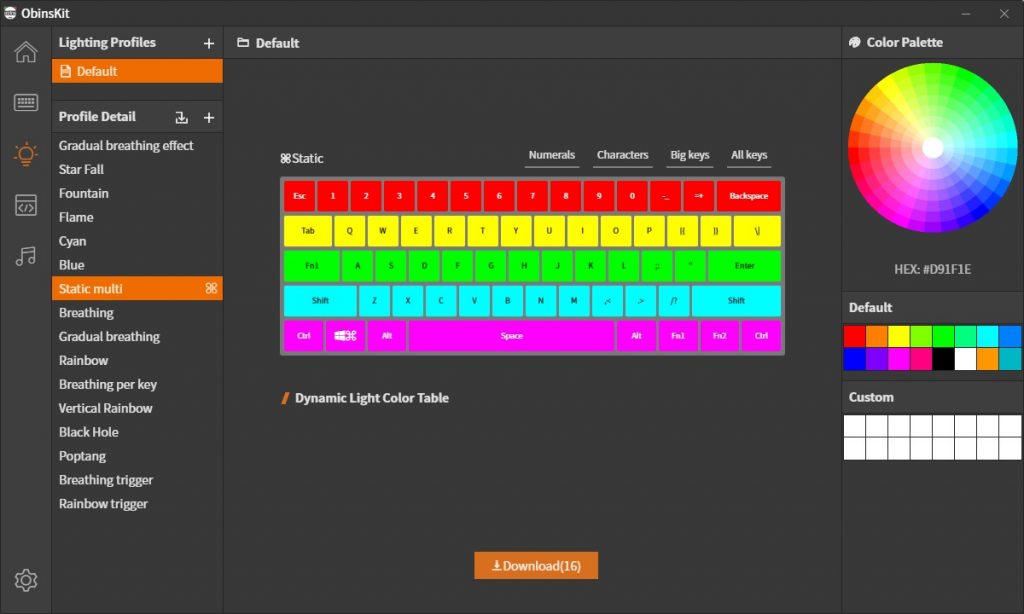The width and height of the screenshot is (1024, 614).
Task: Pick the red swatch in Default colors
Action: [854, 336]
